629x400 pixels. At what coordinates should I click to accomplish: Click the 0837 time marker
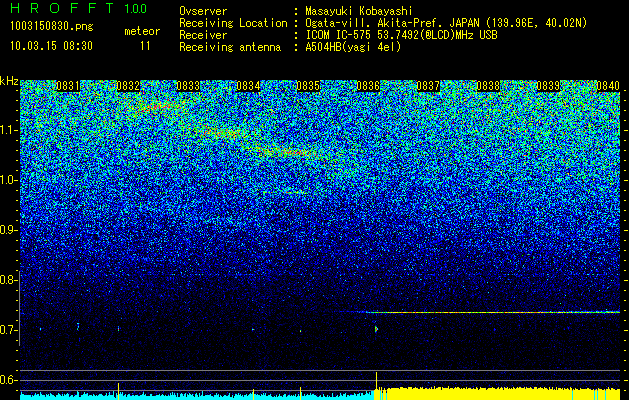(x=428, y=86)
